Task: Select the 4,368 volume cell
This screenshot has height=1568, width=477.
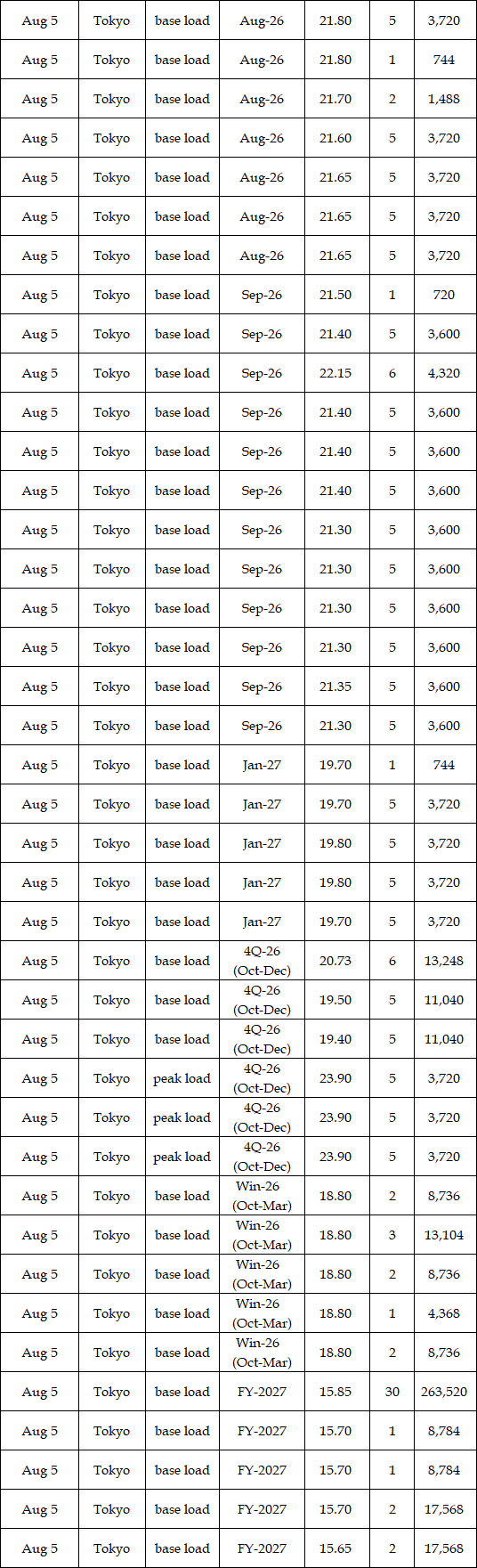Action: [x=445, y=1313]
